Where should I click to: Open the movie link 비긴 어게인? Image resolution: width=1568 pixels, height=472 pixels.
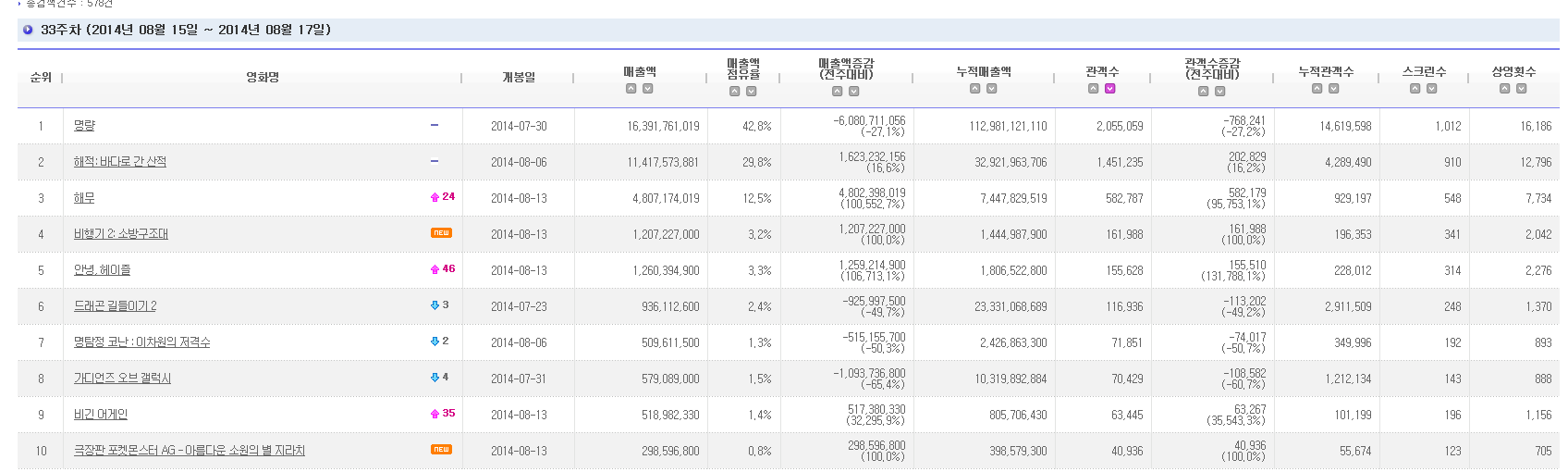point(101,415)
